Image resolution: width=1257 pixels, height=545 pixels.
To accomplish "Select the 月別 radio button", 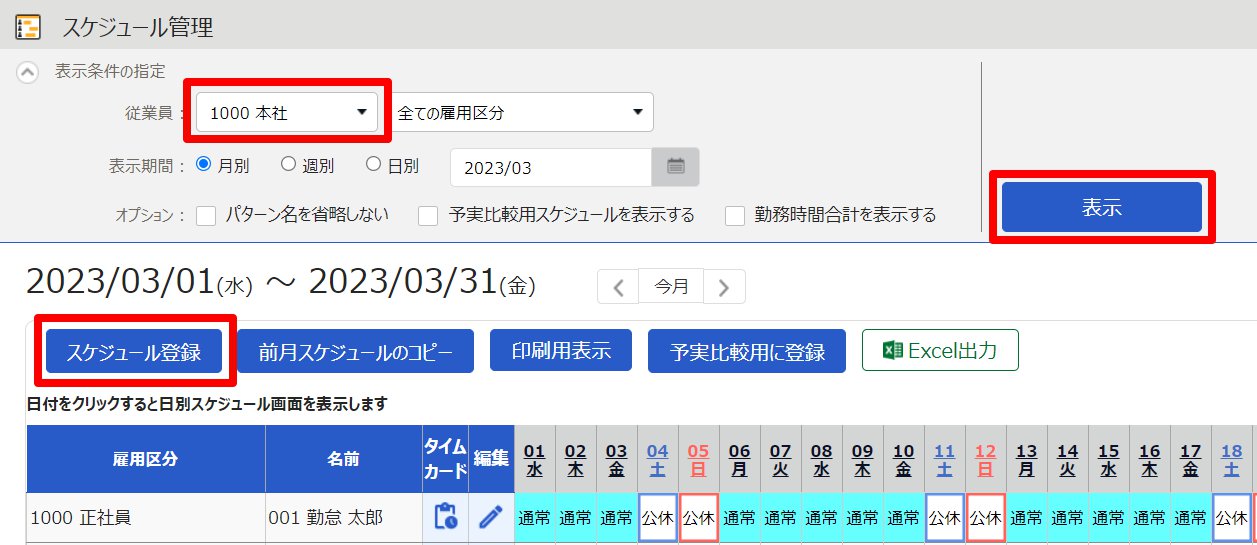I will [203, 164].
